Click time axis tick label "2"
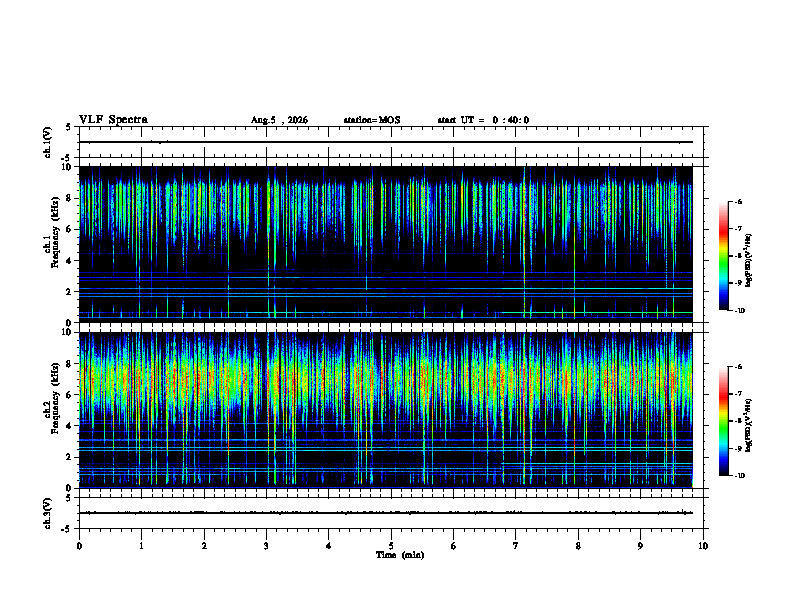 (x=204, y=546)
